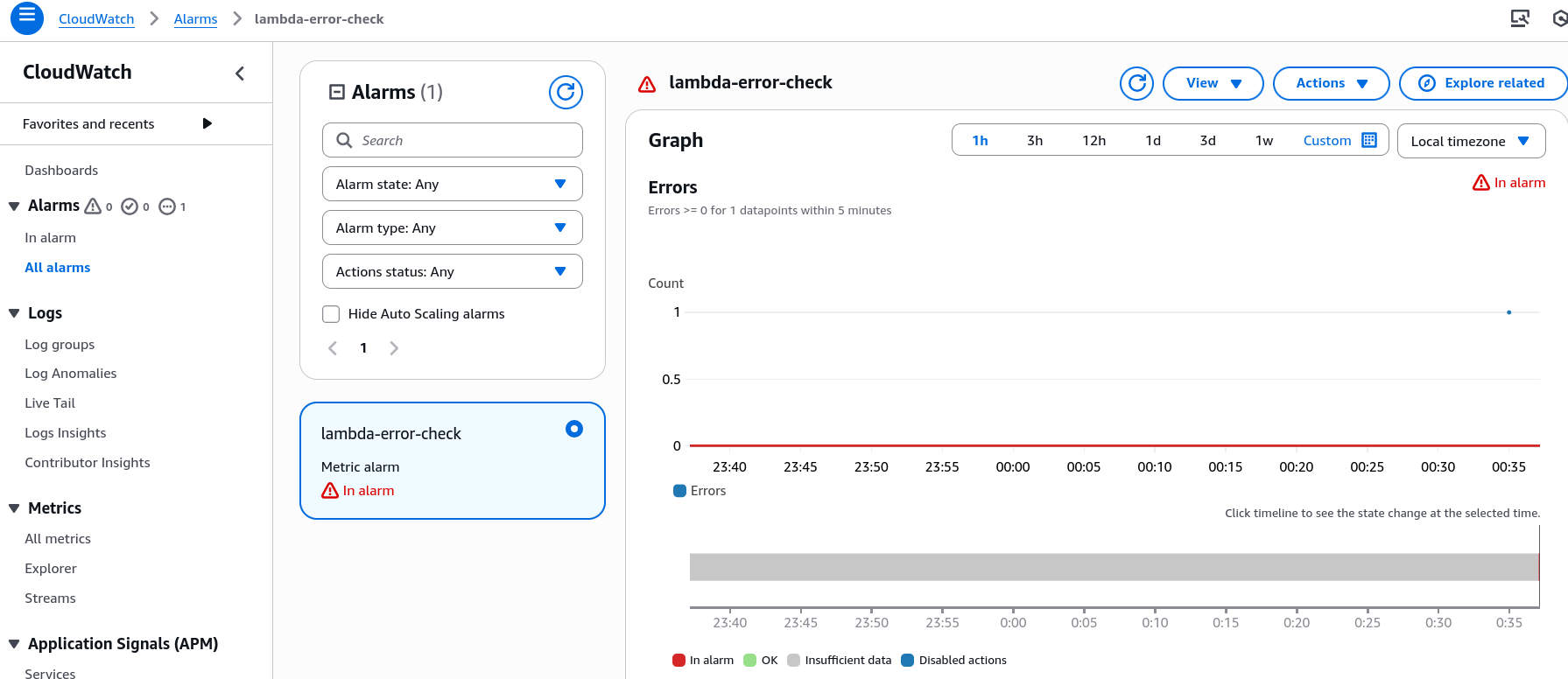
Task: Click the CloudShell icon in top bar
Action: tap(1520, 18)
